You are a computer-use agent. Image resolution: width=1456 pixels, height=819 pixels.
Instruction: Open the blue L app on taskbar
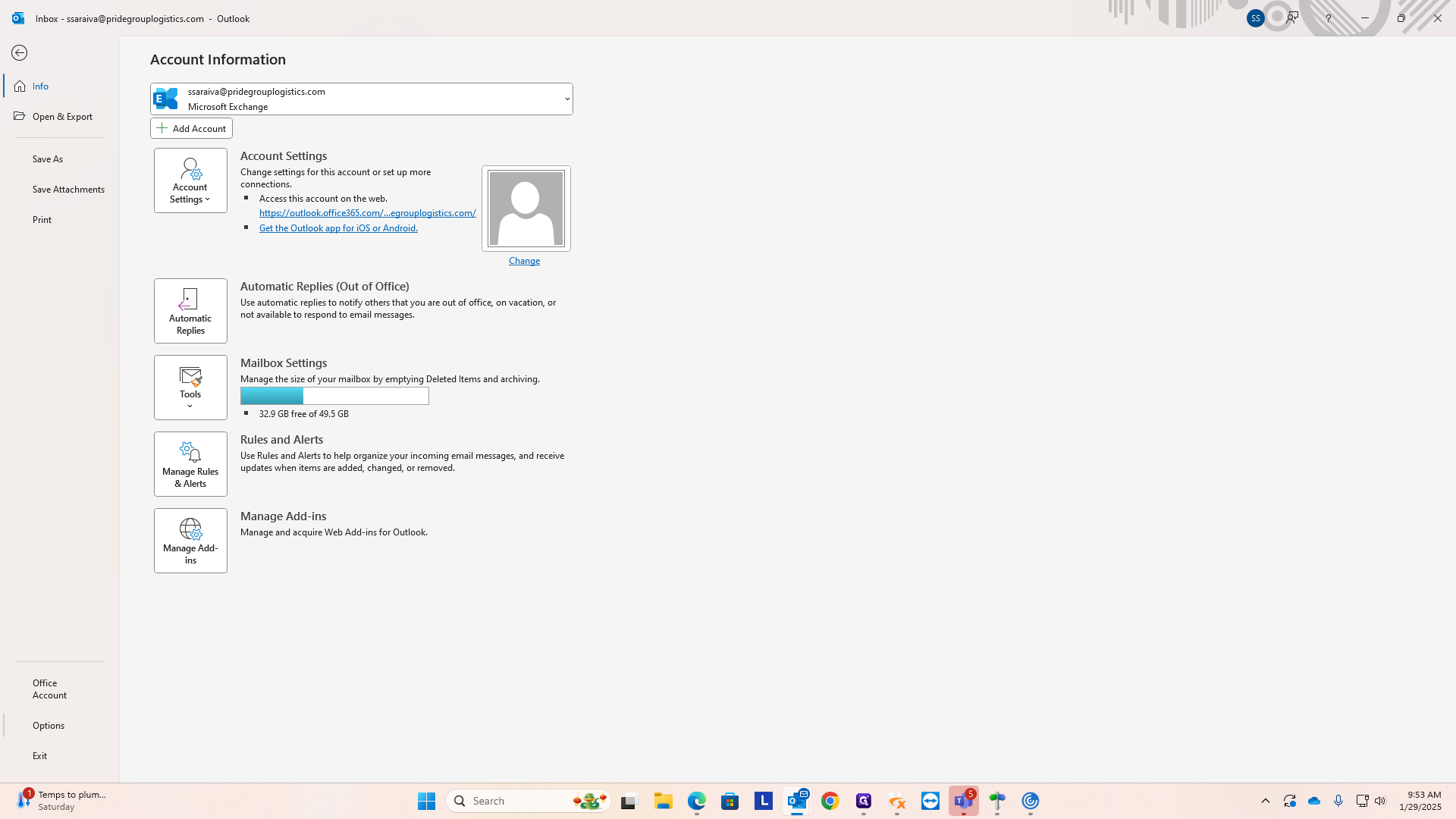click(x=764, y=801)
